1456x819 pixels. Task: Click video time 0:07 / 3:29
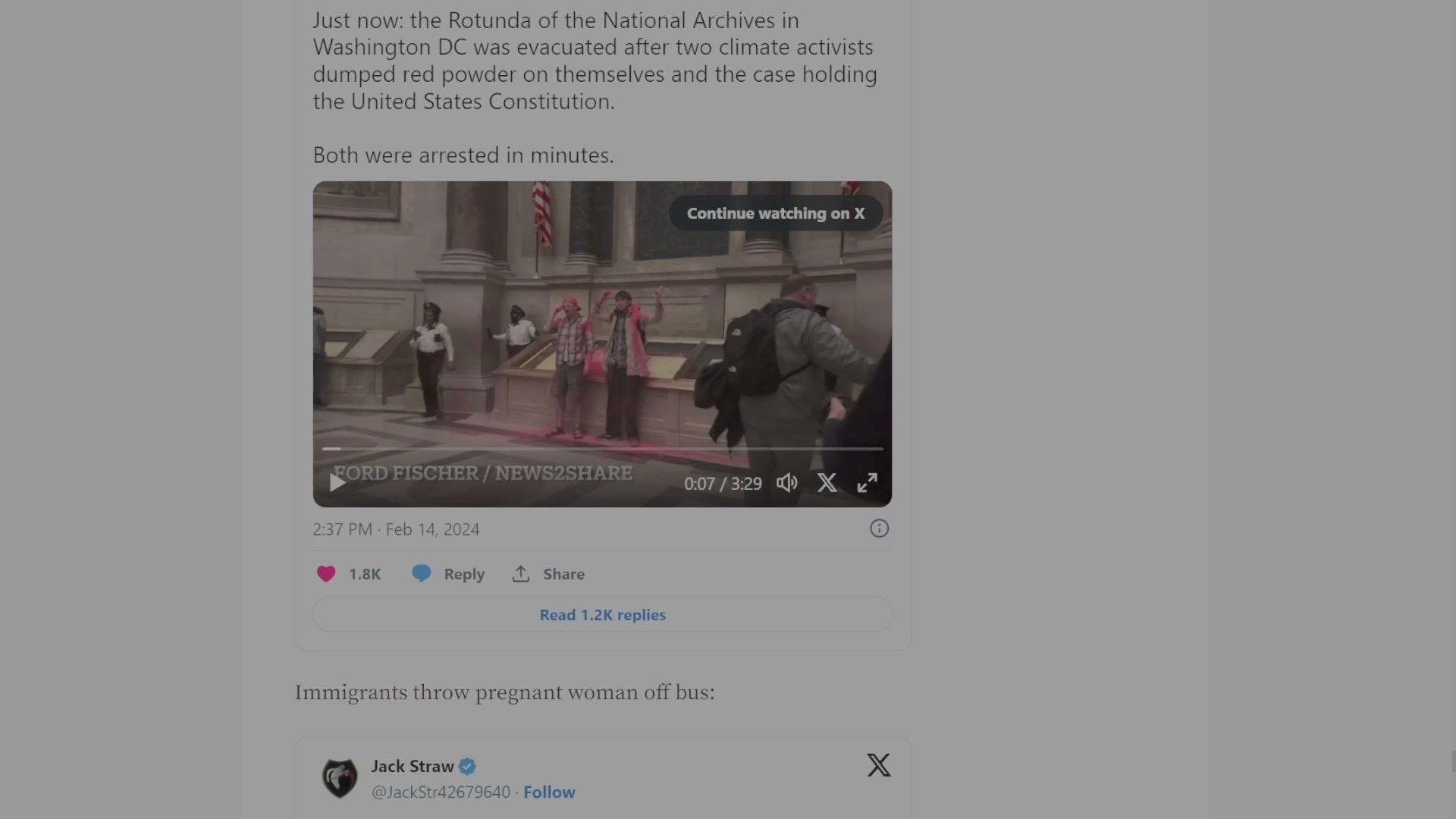click(723, 484)
